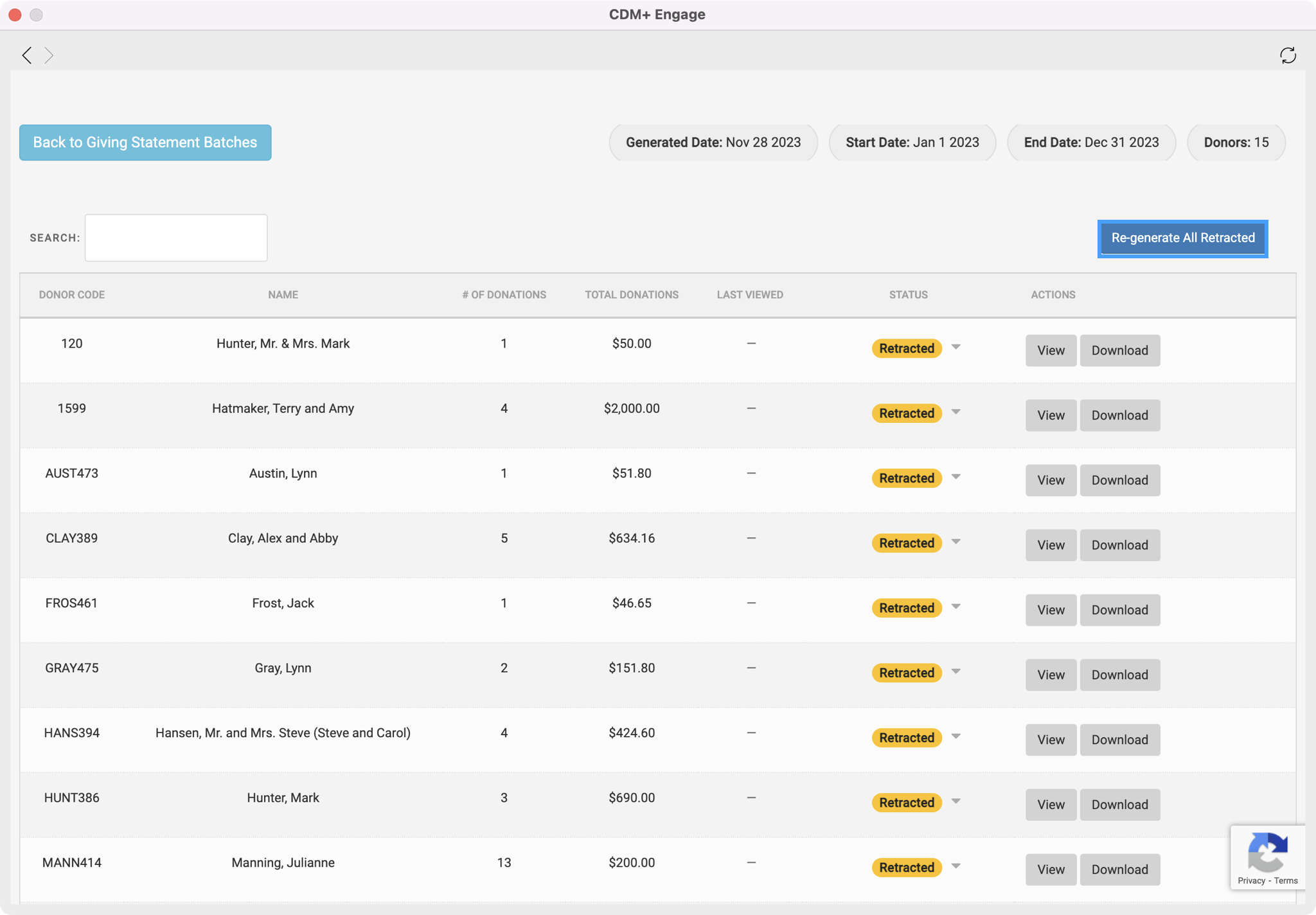View statement for Hatmaker, Terry and Amy
This screenshot has height=915, width=1316.
[1051, 415]
